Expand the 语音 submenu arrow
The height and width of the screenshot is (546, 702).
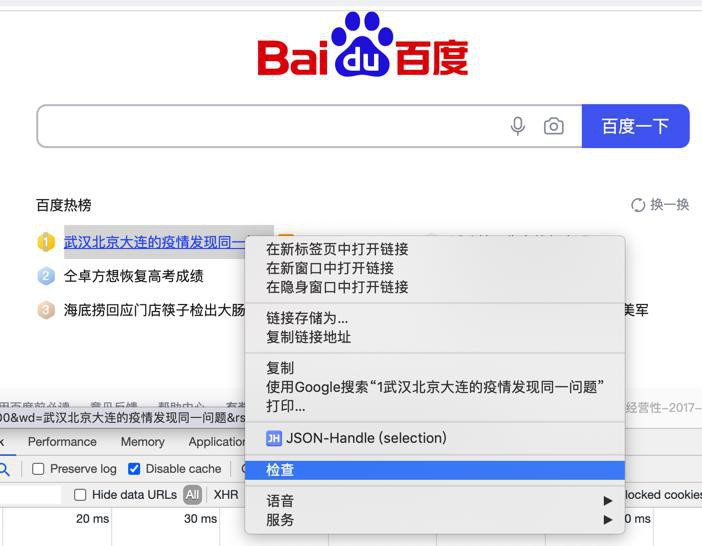(x=608, y=501)
